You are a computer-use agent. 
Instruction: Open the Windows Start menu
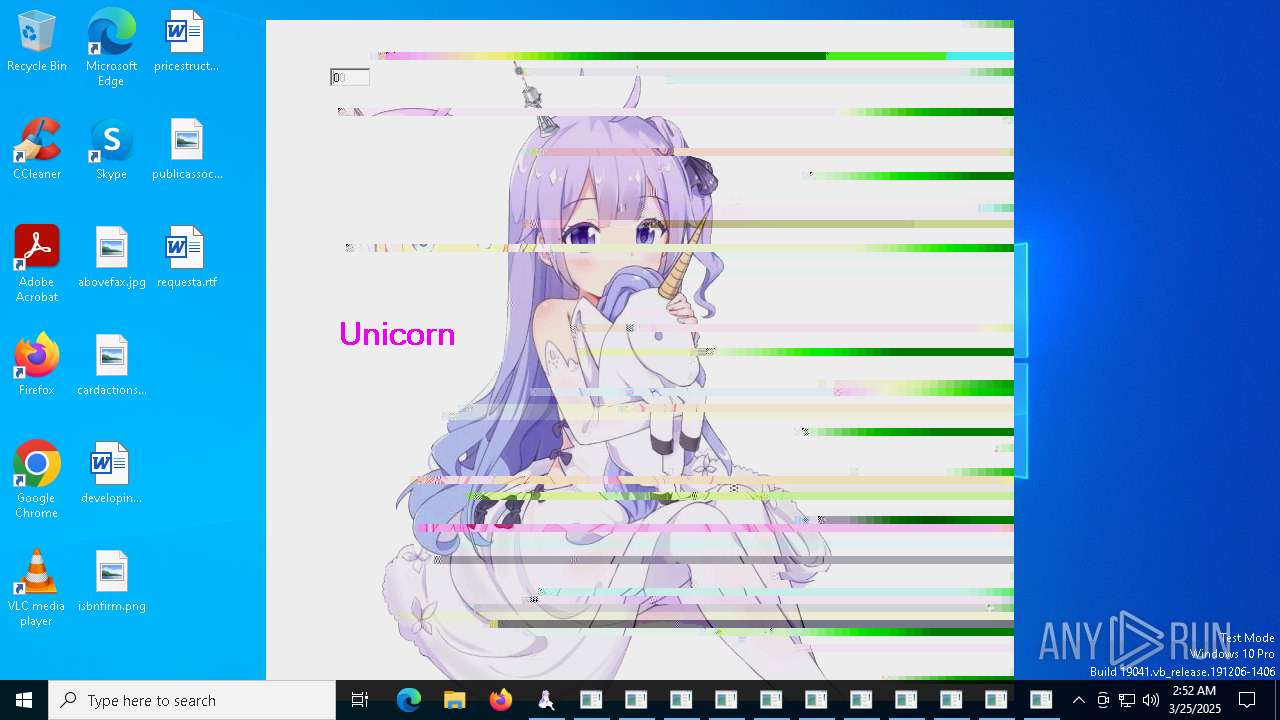click(24, 700)
